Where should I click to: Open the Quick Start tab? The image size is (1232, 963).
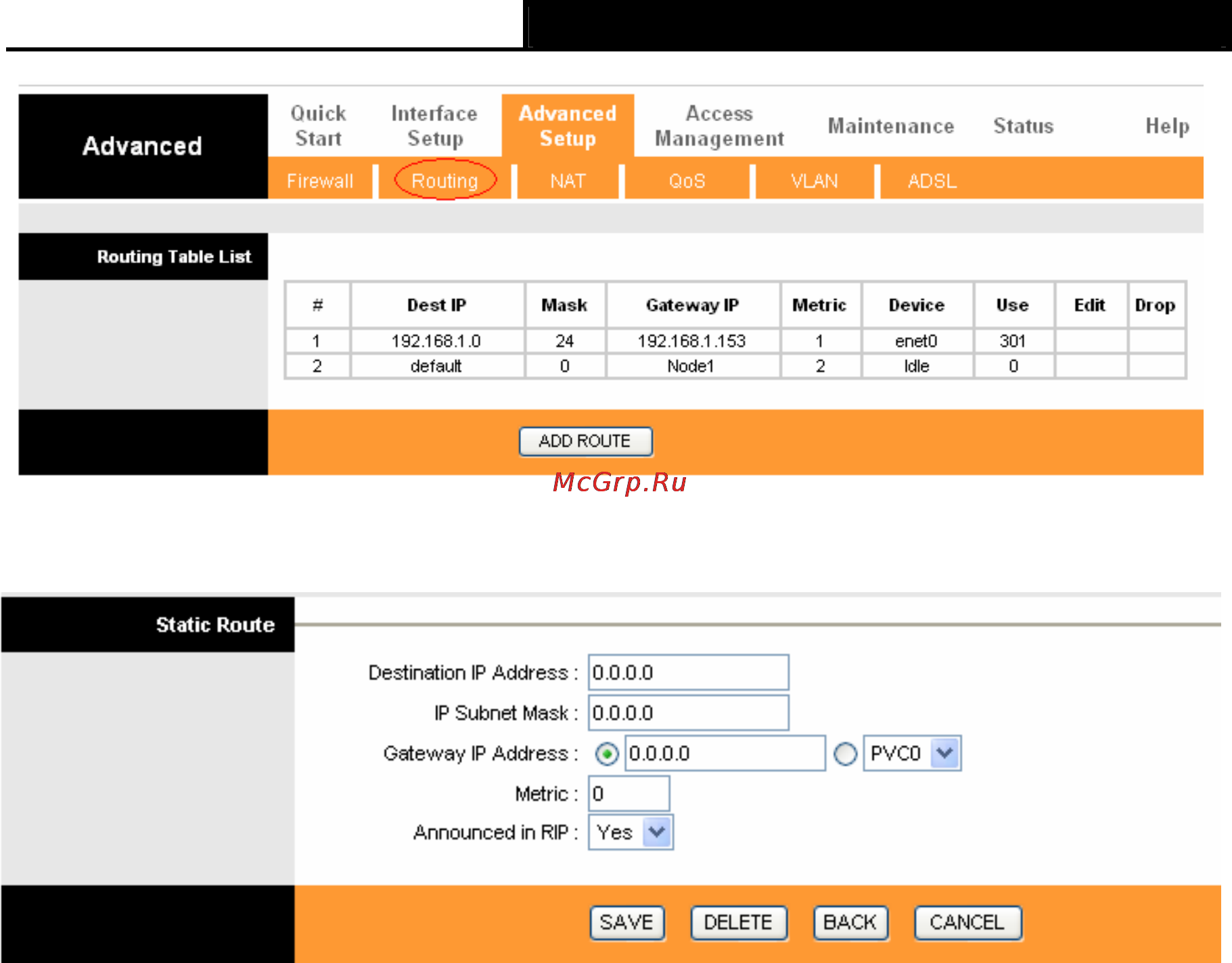[x=318, y=126]
